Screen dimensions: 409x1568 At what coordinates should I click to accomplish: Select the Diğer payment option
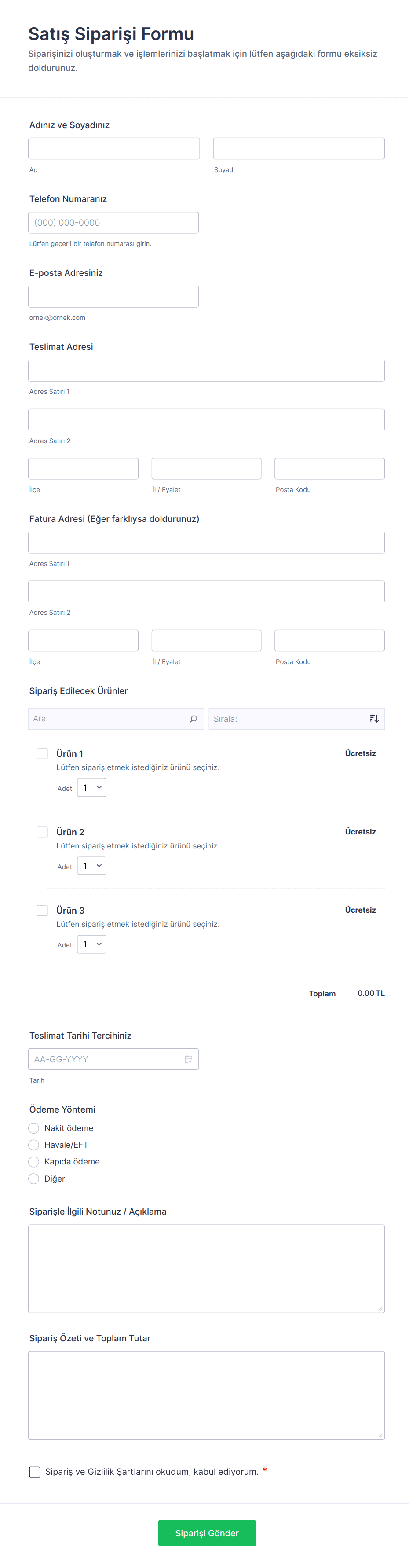(x=34, y=1179)
